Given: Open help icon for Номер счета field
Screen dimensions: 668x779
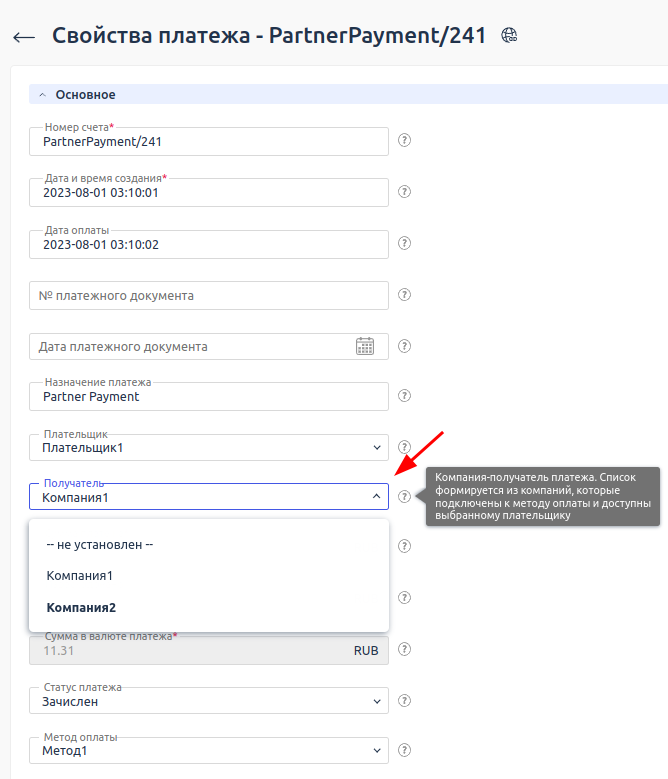Looking at the screenshot, I should click(405, 140).
